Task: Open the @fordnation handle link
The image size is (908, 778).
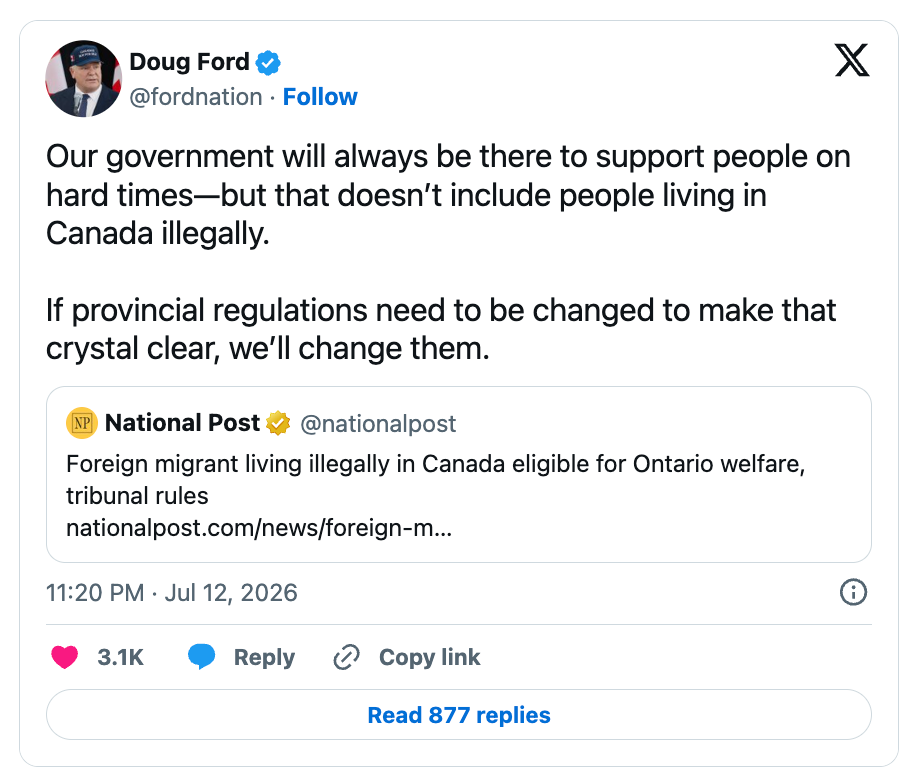Action: pyautogui.click(x=196, y=97)
